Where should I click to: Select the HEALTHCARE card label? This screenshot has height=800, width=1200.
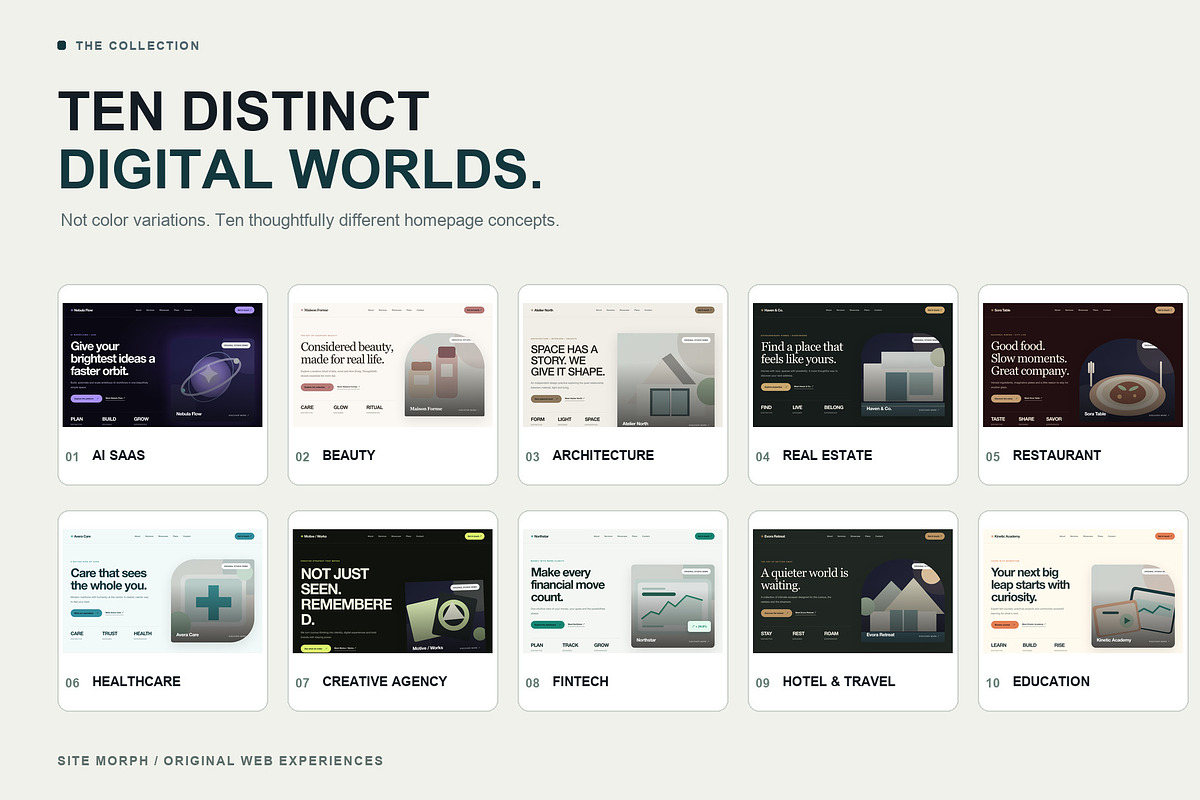(136, 681)
